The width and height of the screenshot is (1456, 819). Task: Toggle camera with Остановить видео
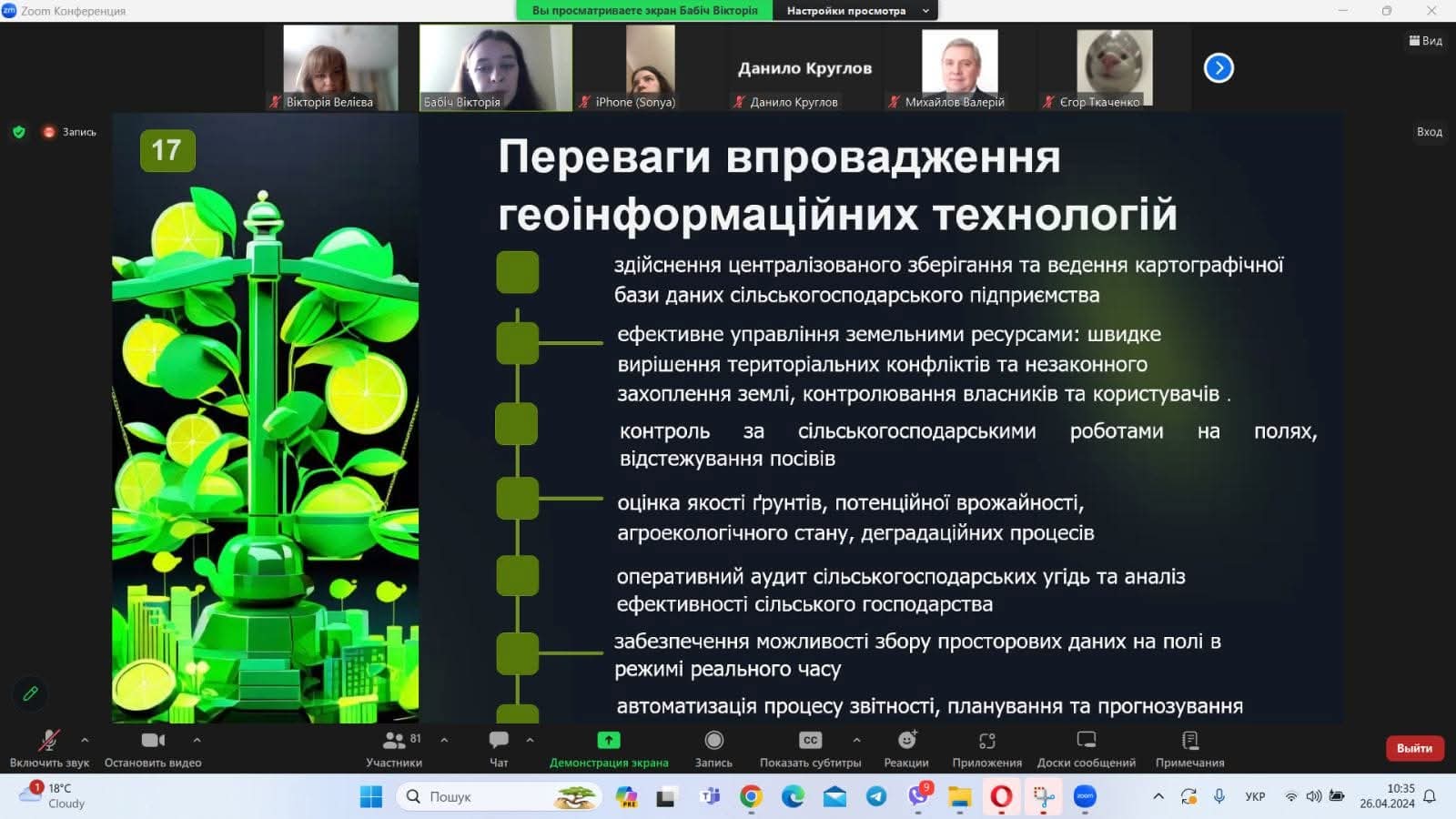(153, 748)
